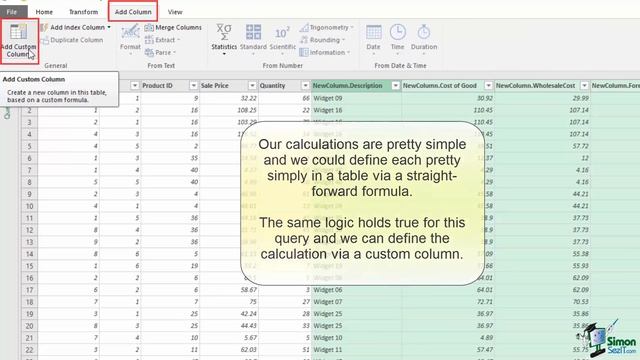
Task: Open the Standard number operations
Action: click(253, 39)
